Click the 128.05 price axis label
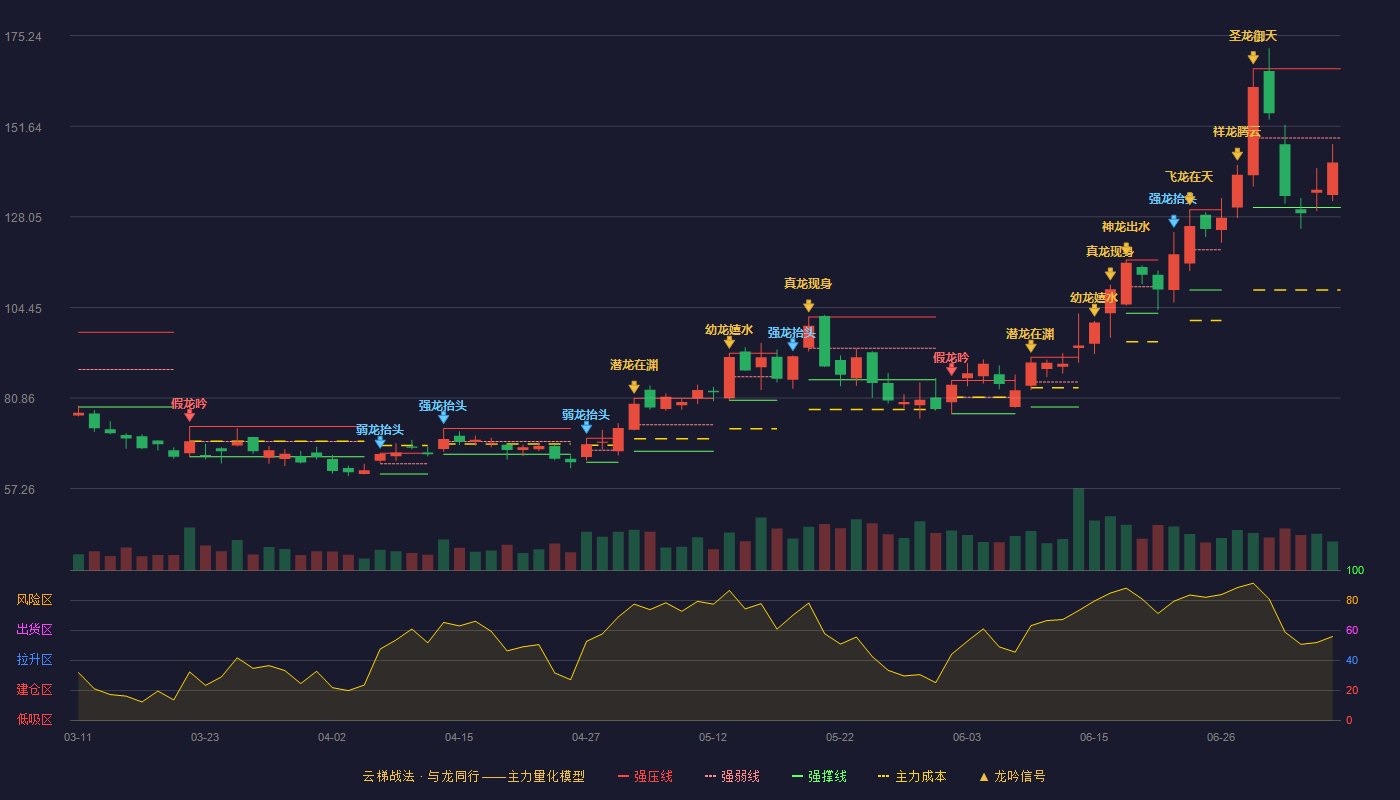 click(23, 218)
